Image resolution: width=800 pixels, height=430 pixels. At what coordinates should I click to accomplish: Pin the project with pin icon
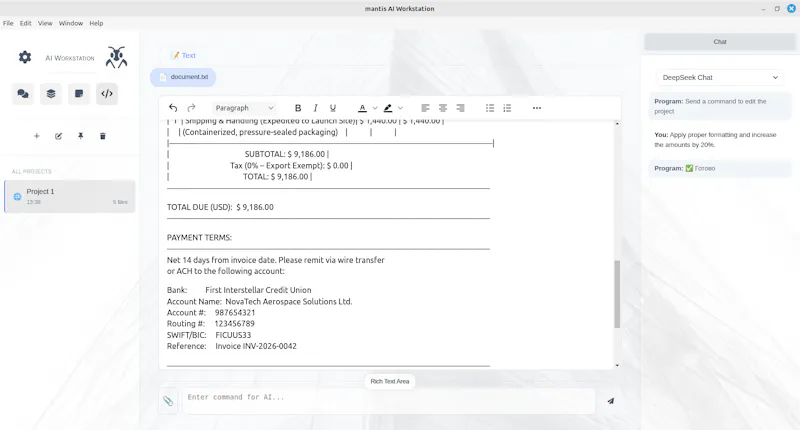(81, 136)
